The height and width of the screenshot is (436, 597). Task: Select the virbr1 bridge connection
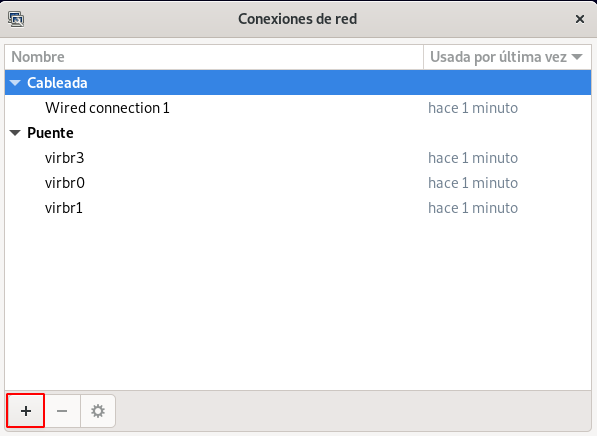click(x=298, y=208)
